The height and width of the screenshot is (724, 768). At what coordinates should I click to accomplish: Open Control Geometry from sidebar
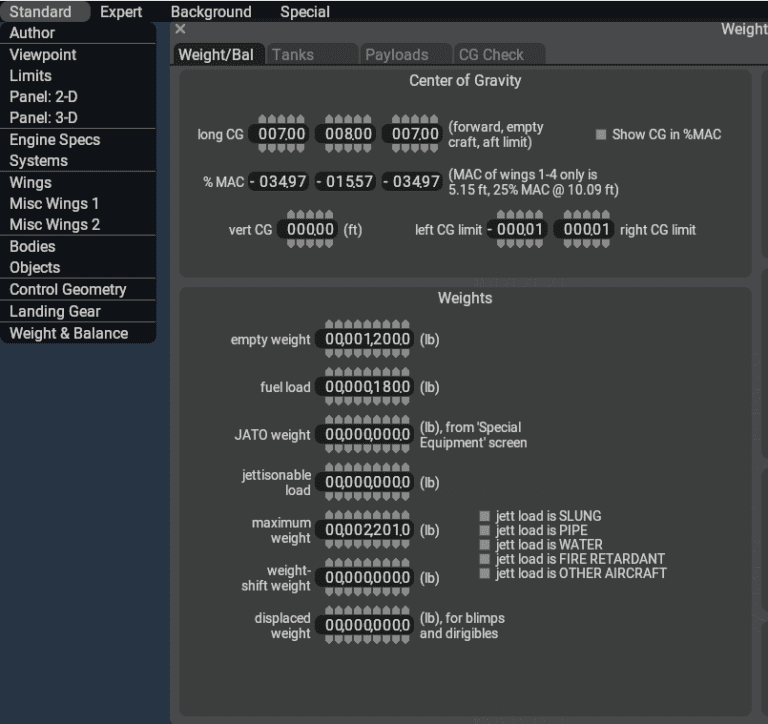click(x=68, y=289)
